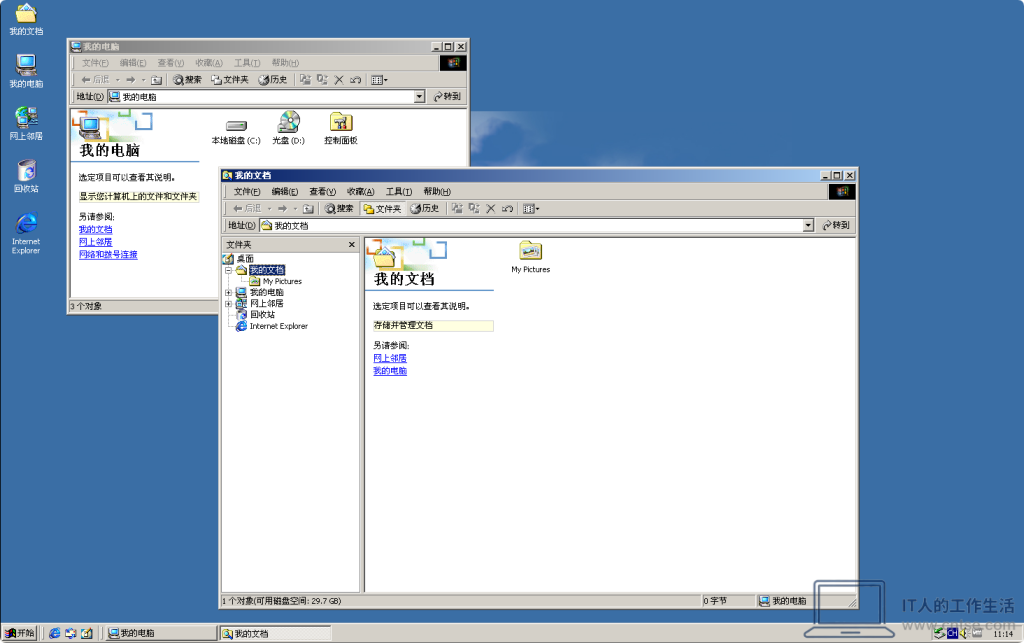The height and width of the screenshot is (643, 1024).
Task: Select 网上邻居 desktop icon
Action: 26,123
